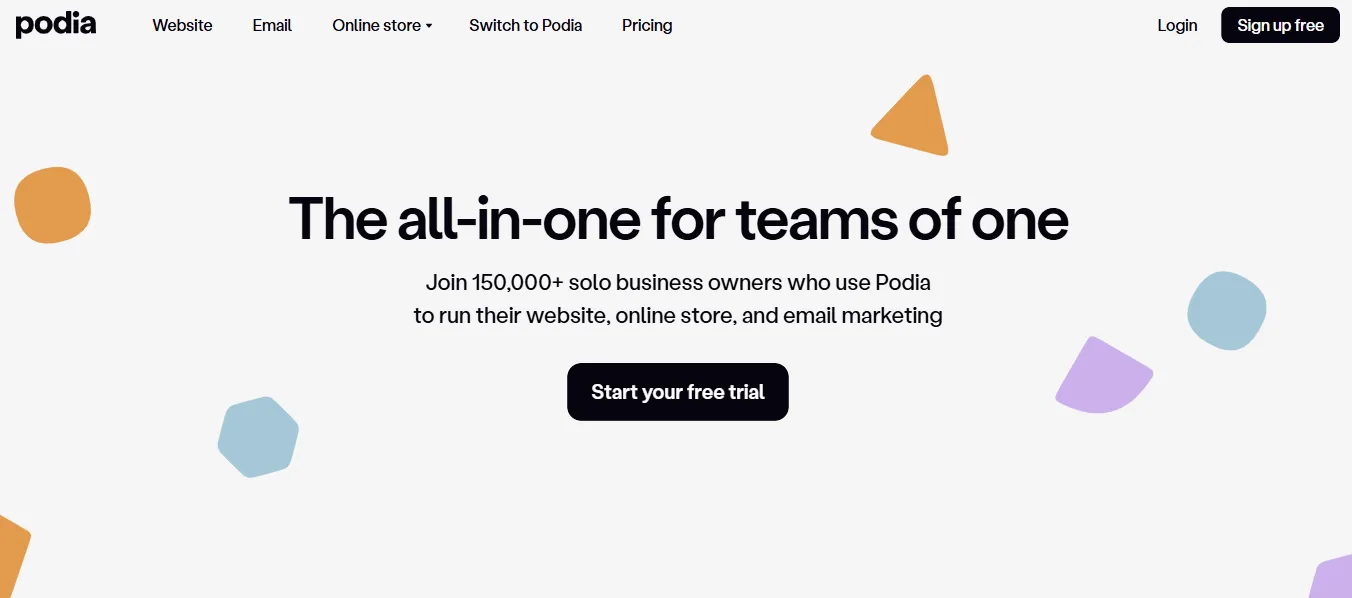Click the light blue blob on the right
Screen dimensions: 1352x598
[1226, 310]
